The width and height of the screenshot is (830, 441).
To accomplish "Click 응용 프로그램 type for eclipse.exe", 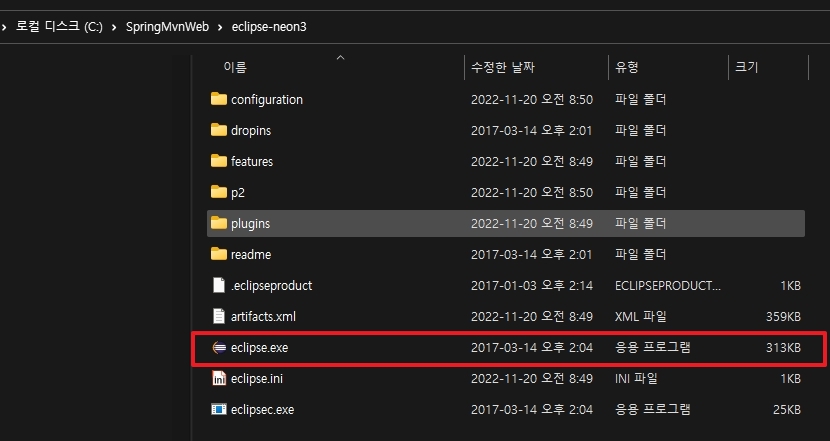I will (x=652, y=348).
